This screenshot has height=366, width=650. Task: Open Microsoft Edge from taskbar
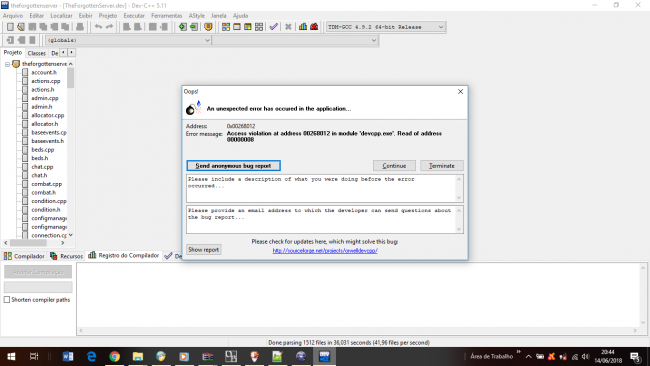[91, 356]
